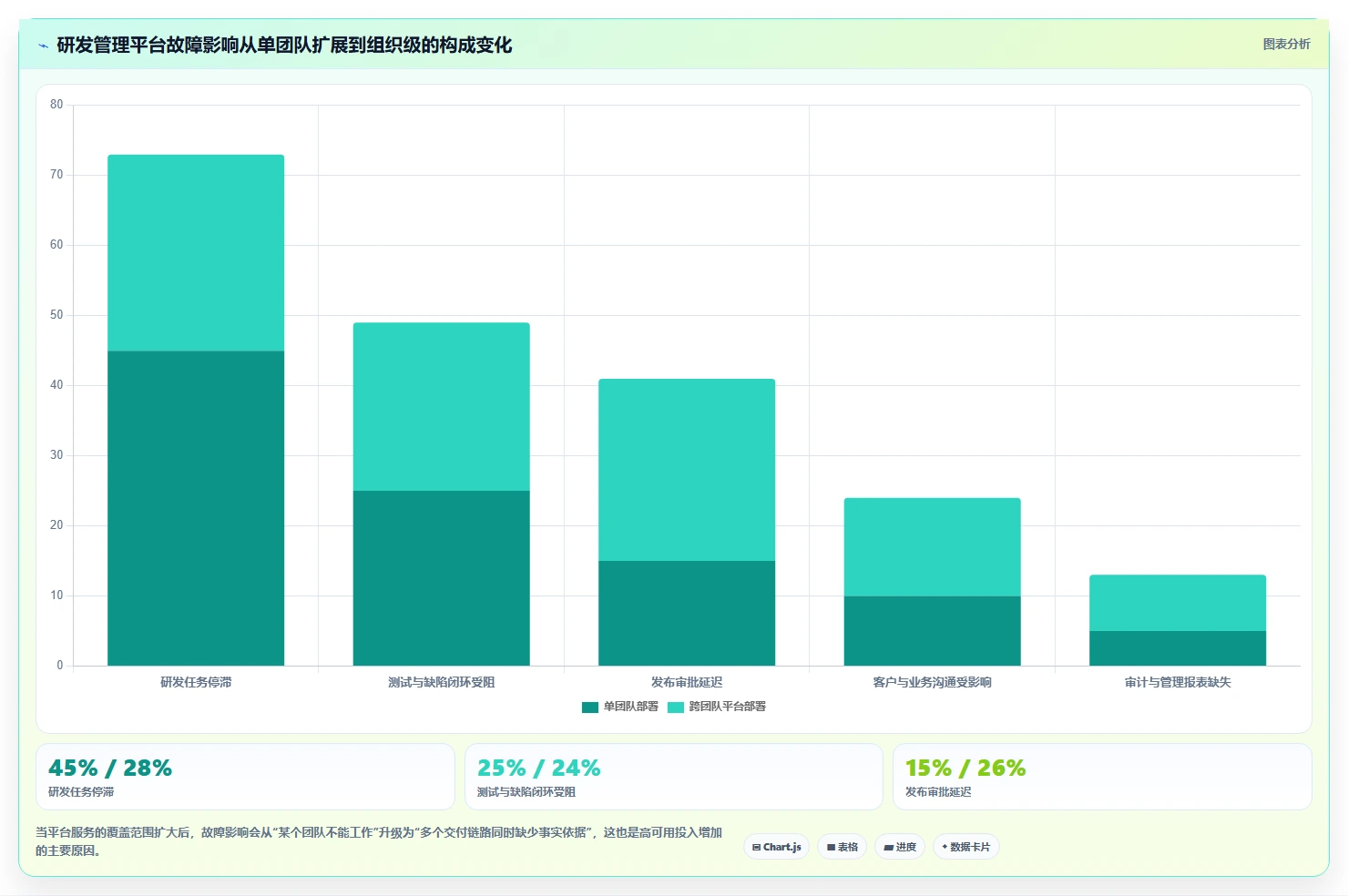Click the 客户与业务沟通受影响 x-axis label
This screenshot has width=1348, height=896.
[933, 682]
